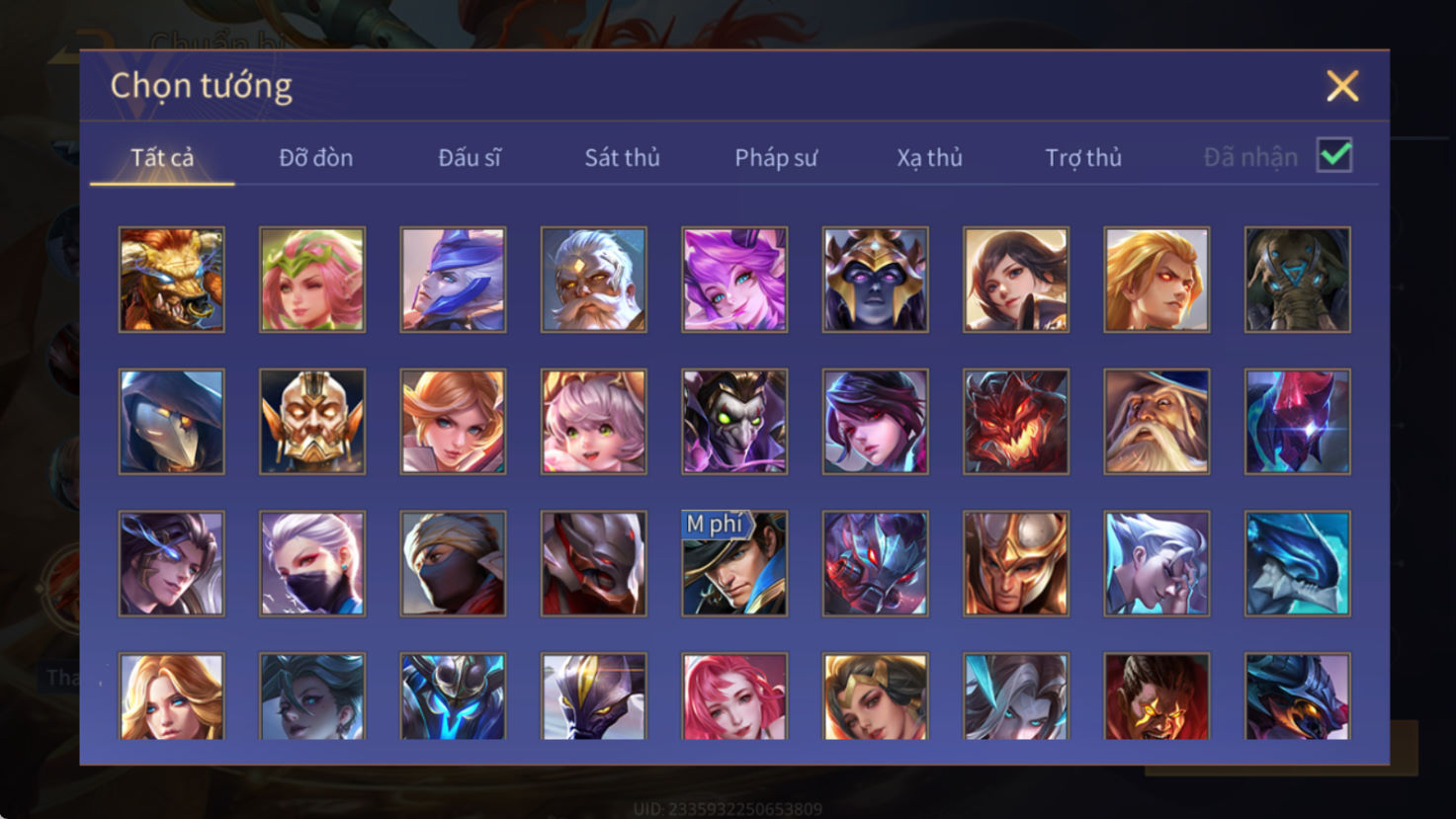Select the elephant-masked hero portrait
This screenshot has width=1456, height=819.
[x=1298, y=280]
